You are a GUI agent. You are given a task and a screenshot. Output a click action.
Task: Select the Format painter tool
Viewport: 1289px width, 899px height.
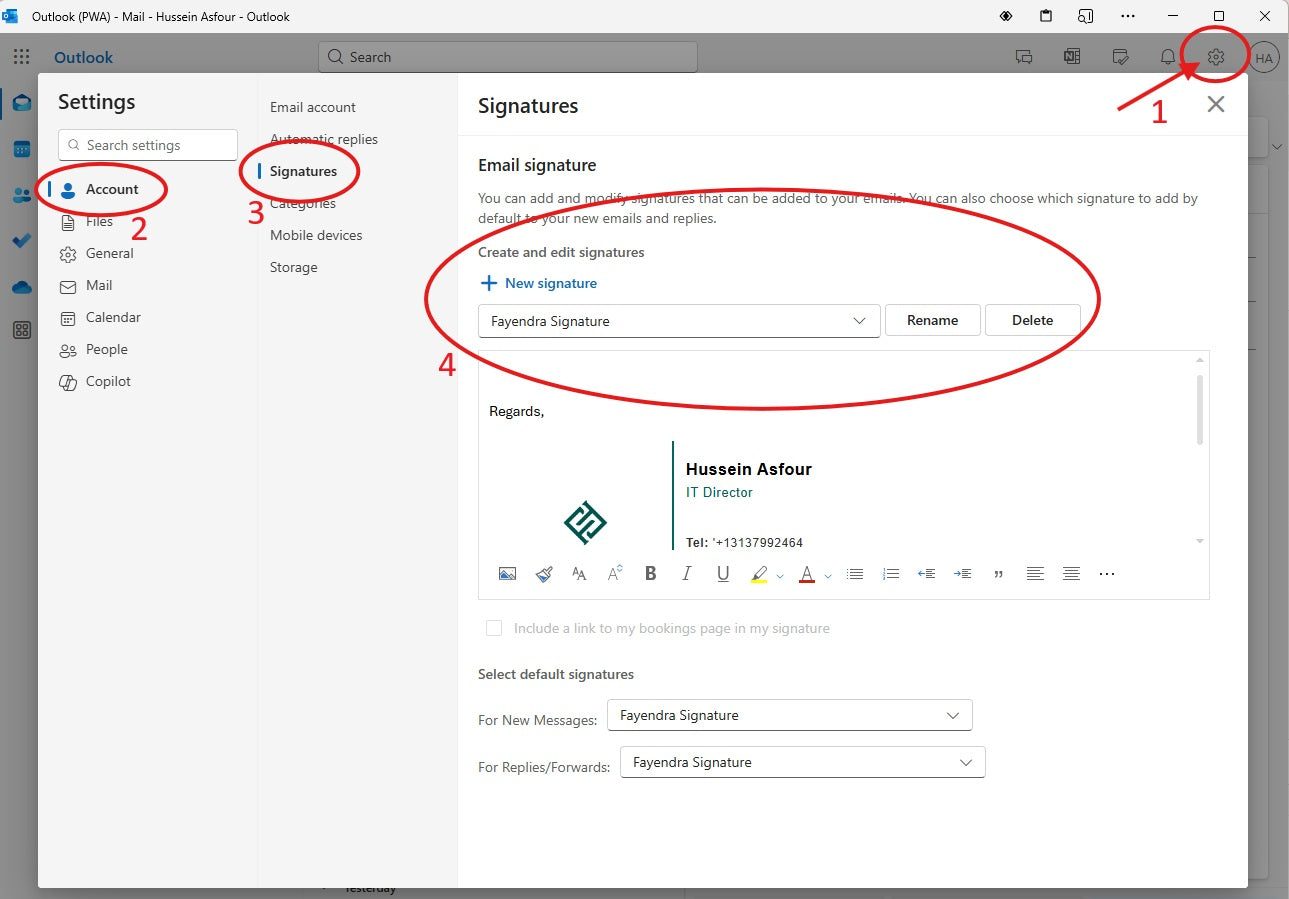point(544,574)
